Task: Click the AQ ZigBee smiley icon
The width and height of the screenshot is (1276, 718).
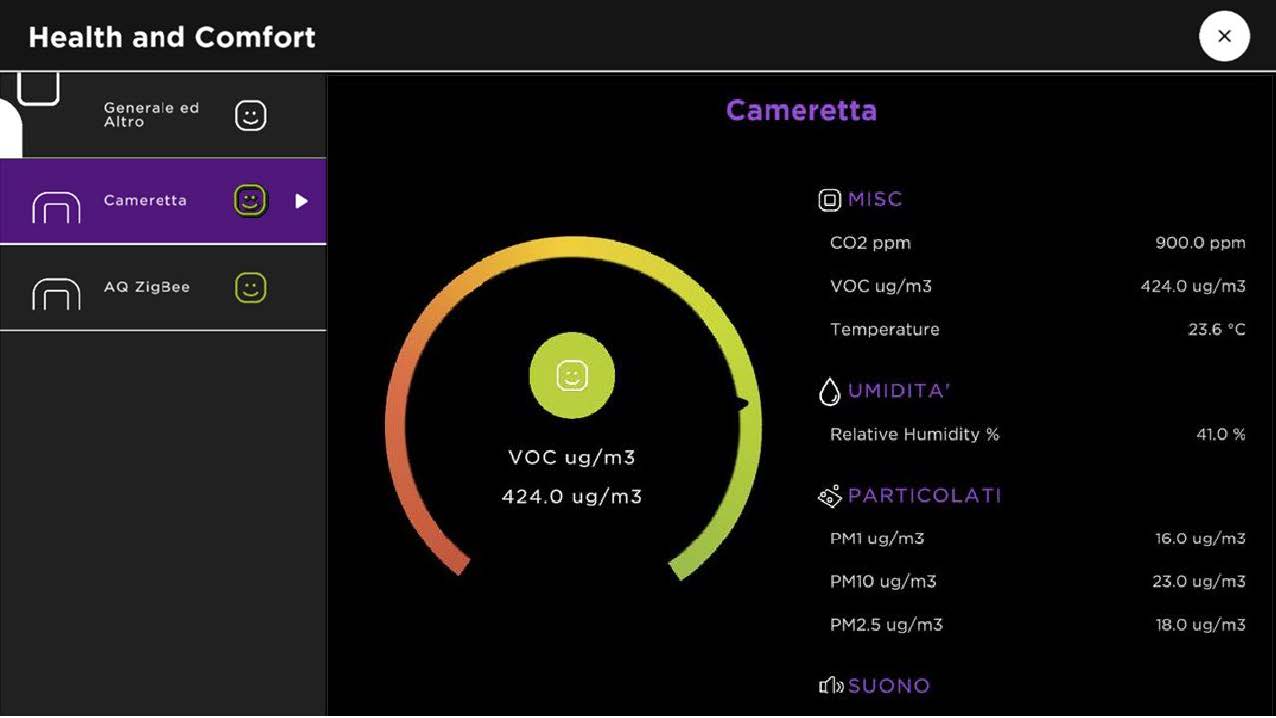Action: coord(250,288)
